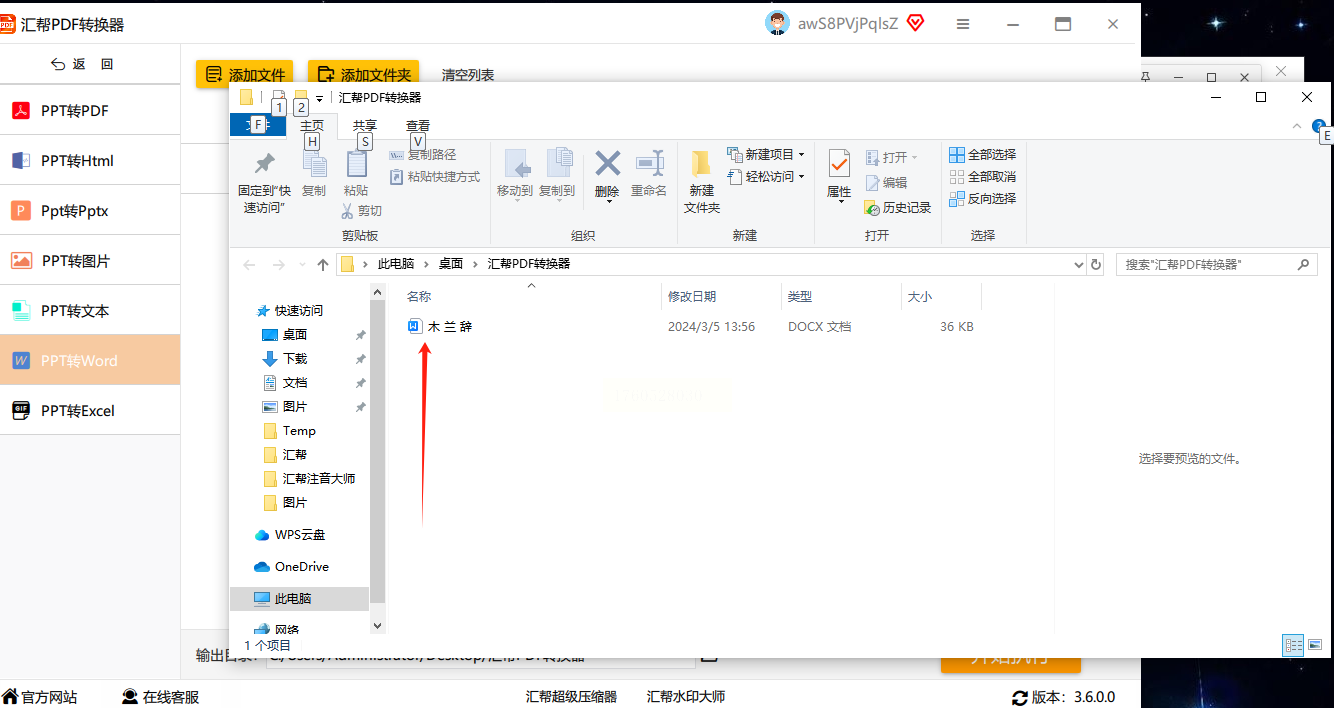Click 此电脑 in the address breadcrumb
The image size is (1334, 708).
pos(395,264)
